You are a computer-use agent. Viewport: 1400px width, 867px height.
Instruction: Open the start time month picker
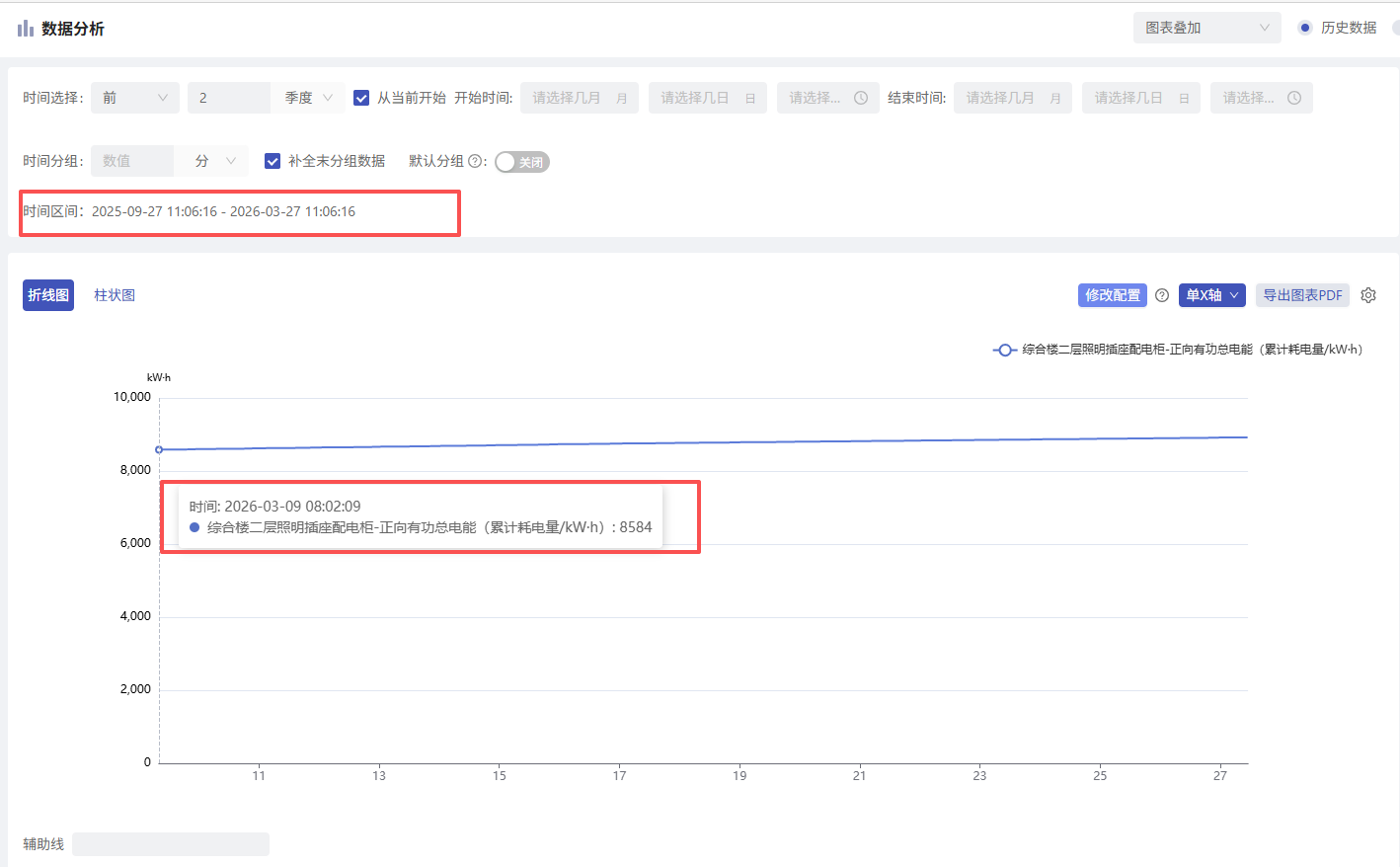pyautogui.click(x=579, y=98)
